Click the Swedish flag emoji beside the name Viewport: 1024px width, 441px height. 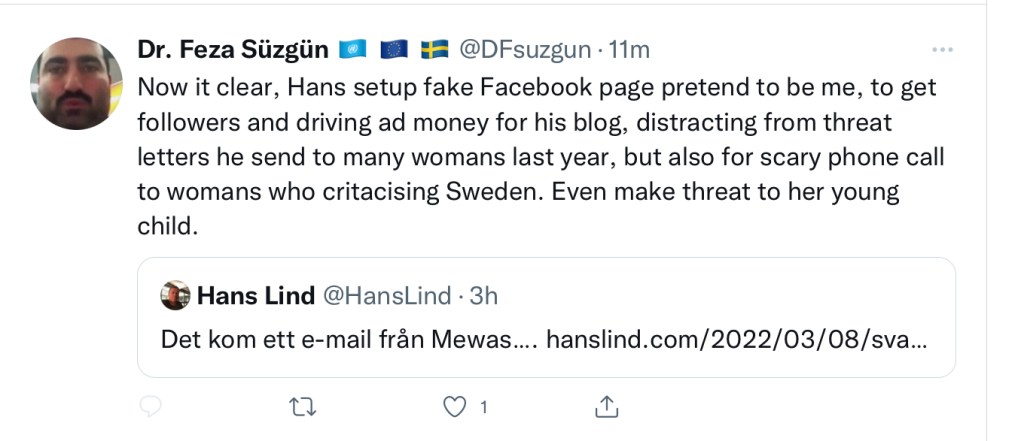click(434, 49)
